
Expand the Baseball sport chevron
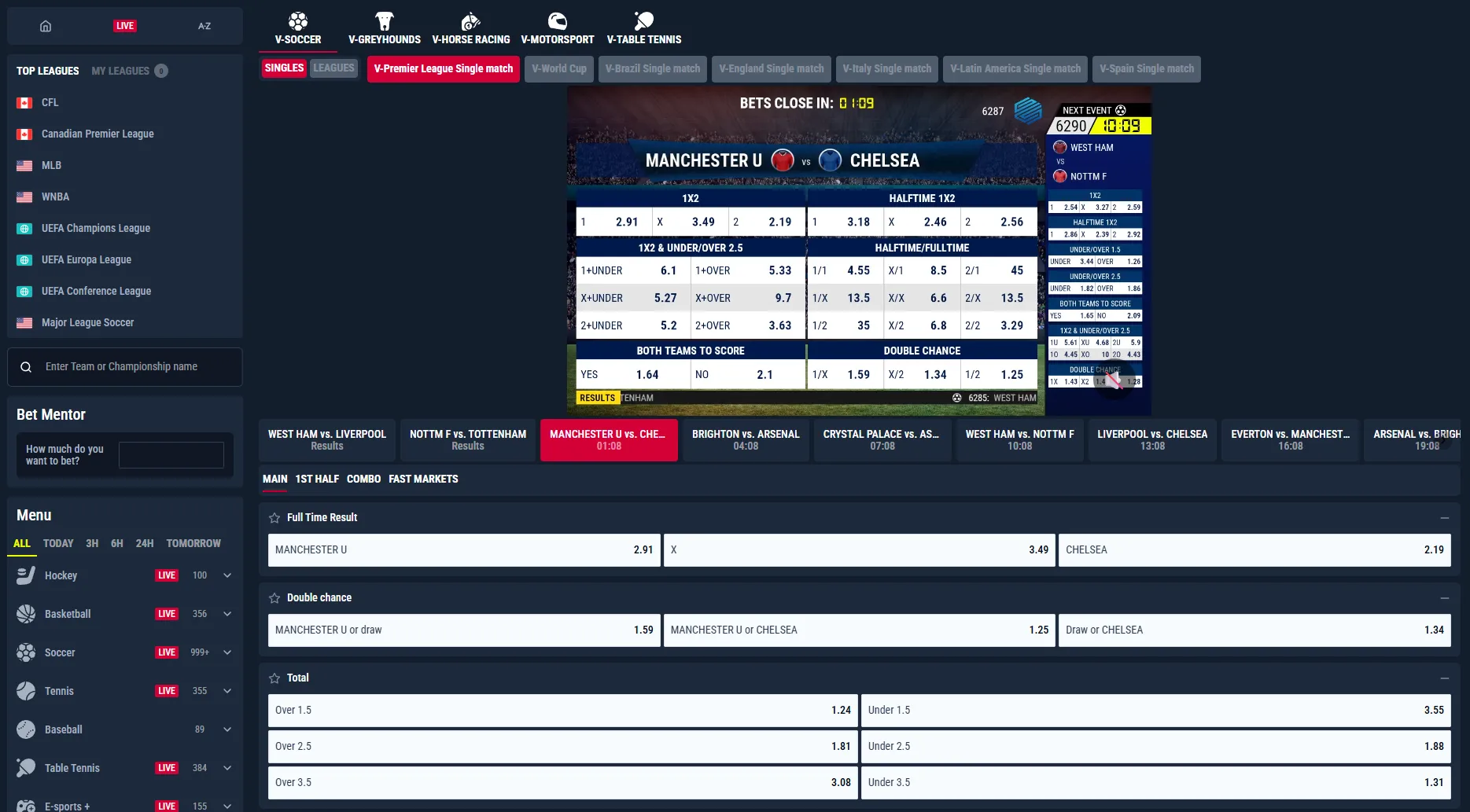(227, 729)
